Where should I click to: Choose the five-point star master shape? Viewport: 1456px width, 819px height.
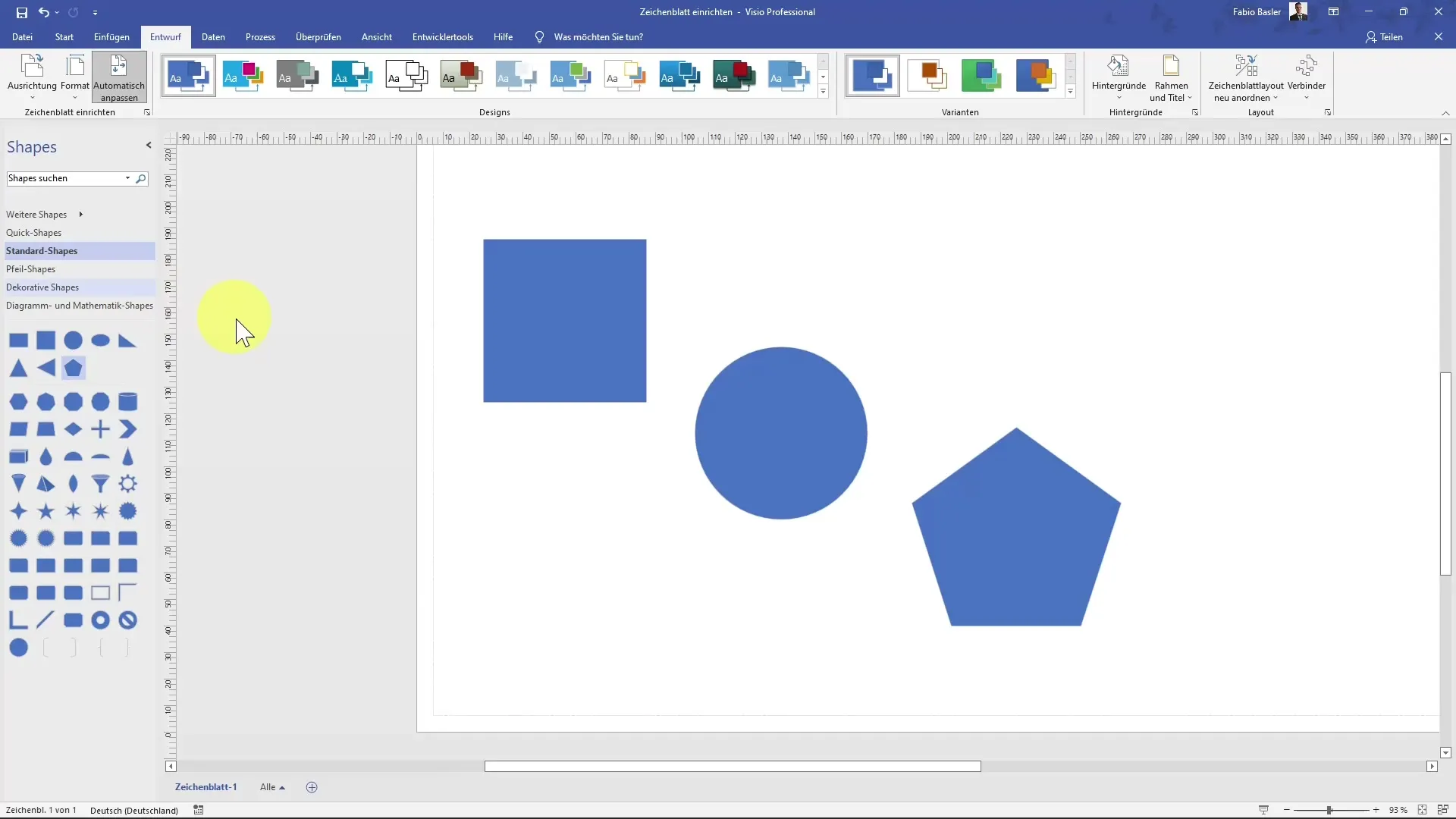coord(46,511)
